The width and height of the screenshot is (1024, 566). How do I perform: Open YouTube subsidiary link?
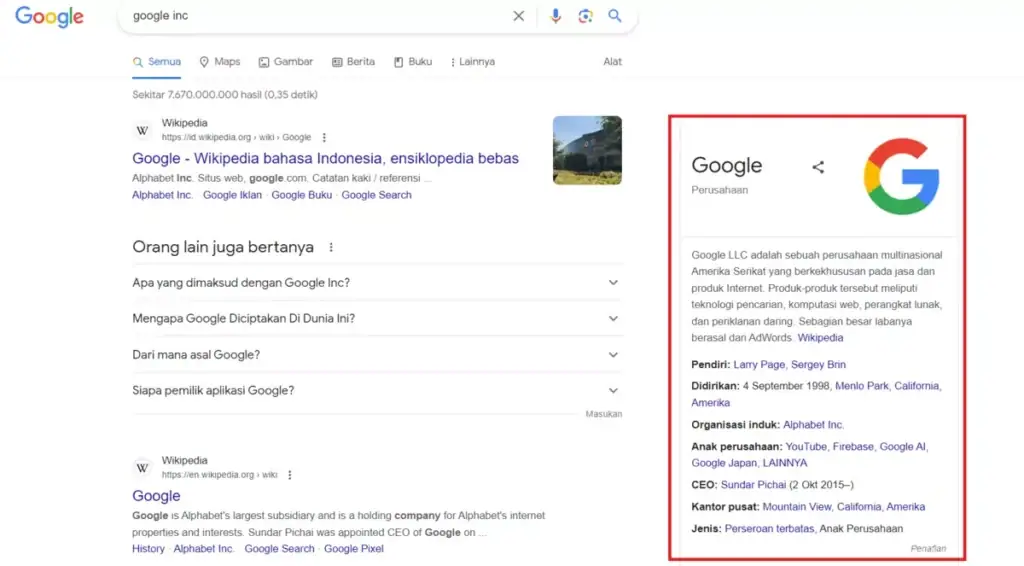(806, 447)
